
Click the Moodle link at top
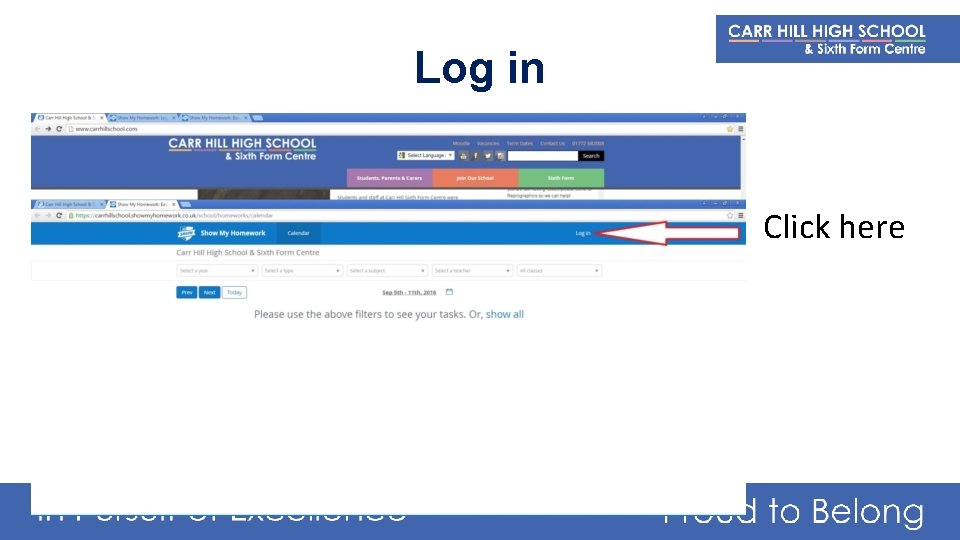click(461, 143)
